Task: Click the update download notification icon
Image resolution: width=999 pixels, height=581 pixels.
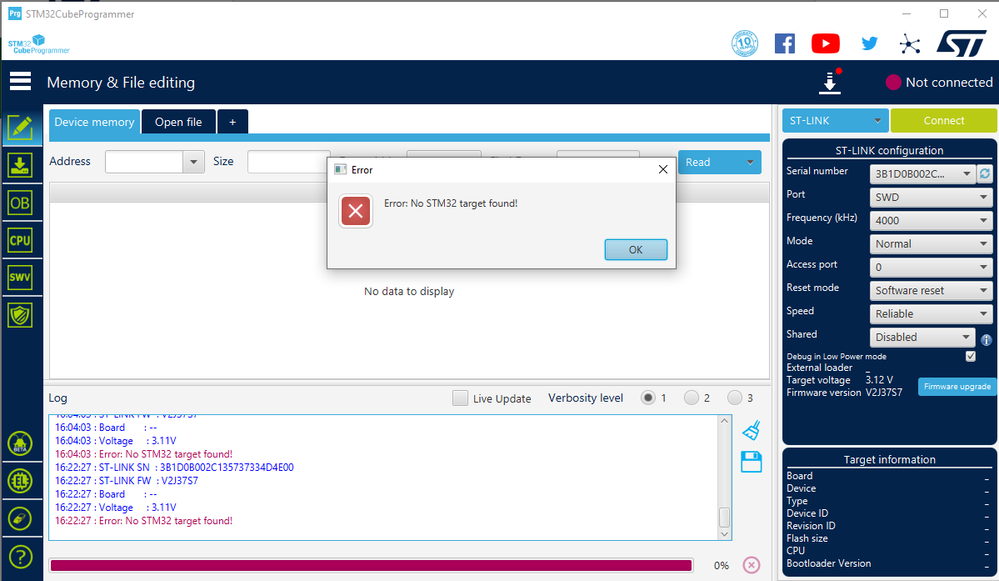Action: tap(830, 82)
